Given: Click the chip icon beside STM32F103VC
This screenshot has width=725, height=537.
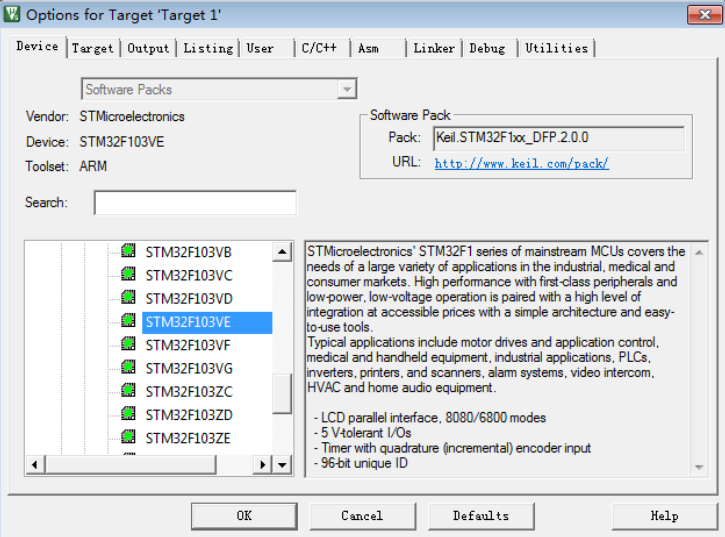Looking at the screenshot, I should 128,274.
